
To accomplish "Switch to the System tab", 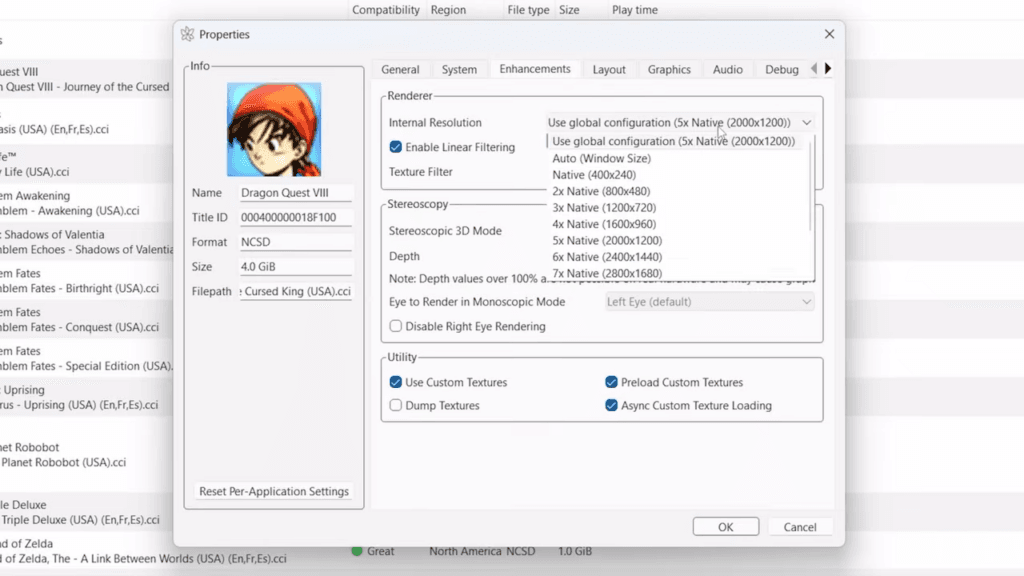I will pyautogui.click(x=459, y=69).
